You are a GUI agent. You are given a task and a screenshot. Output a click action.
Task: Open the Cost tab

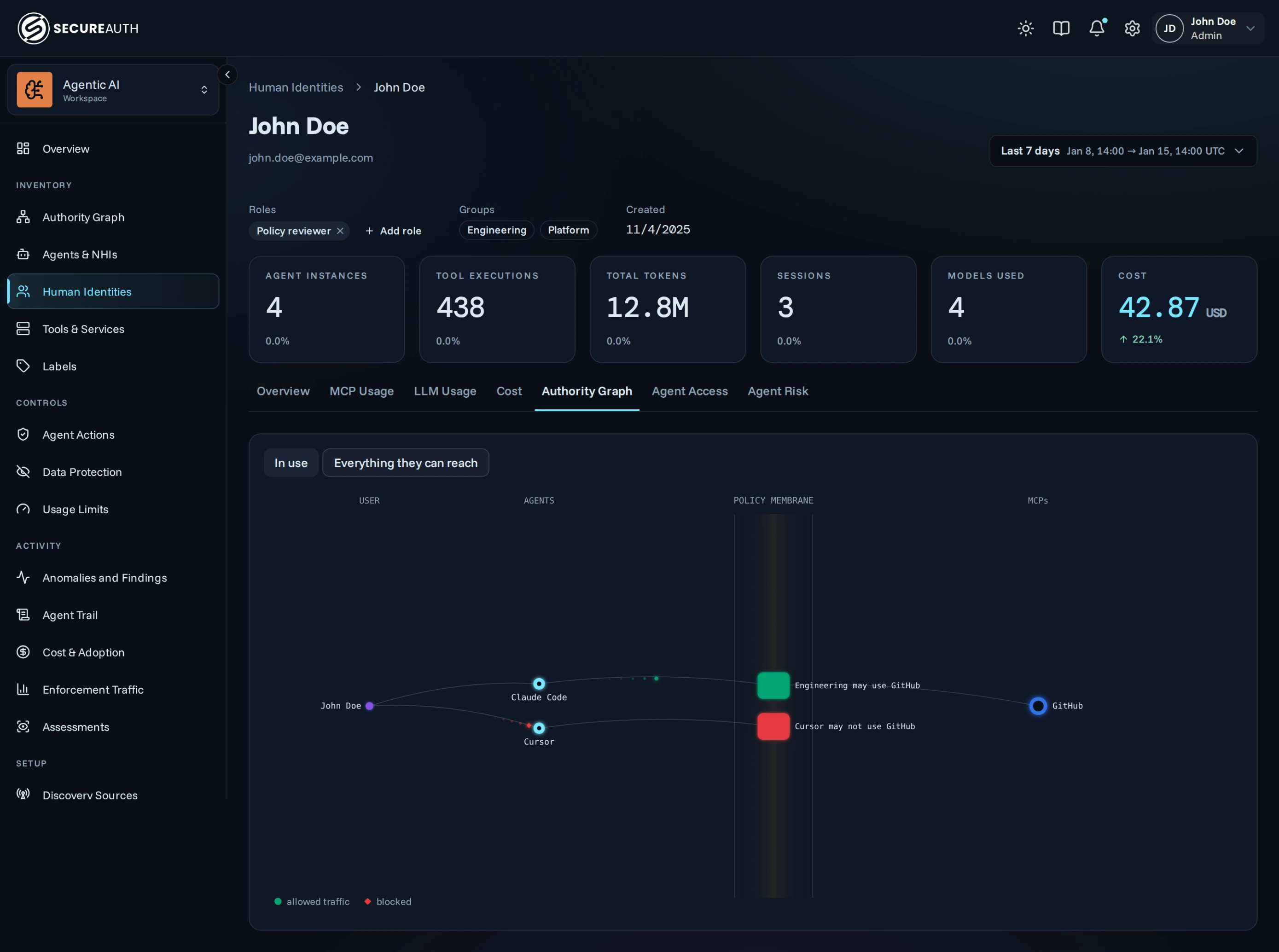point(509,391)
